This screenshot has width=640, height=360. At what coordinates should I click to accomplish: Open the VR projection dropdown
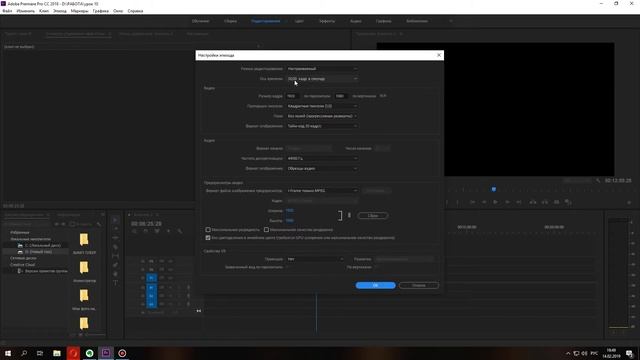[315, 259]
